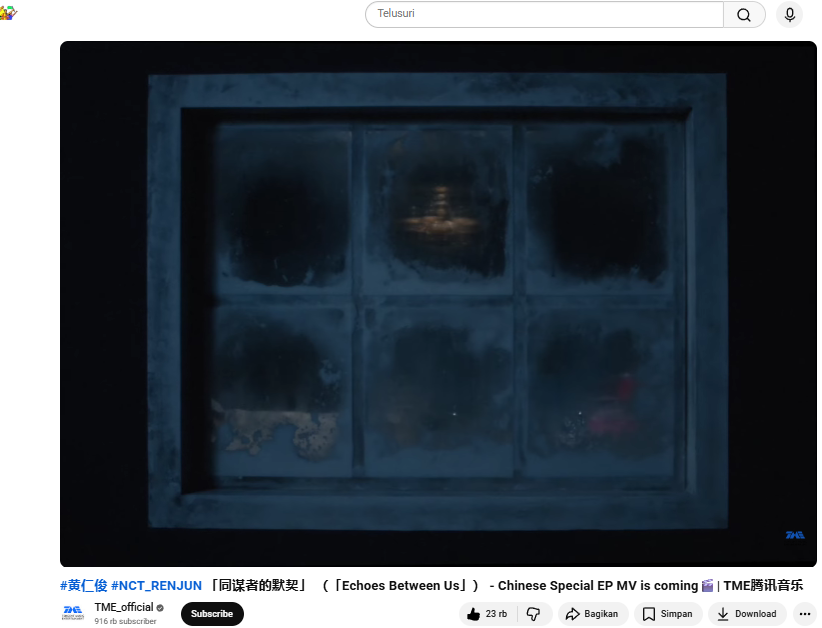Click the verified badge next to TME_official

(160, 608)
